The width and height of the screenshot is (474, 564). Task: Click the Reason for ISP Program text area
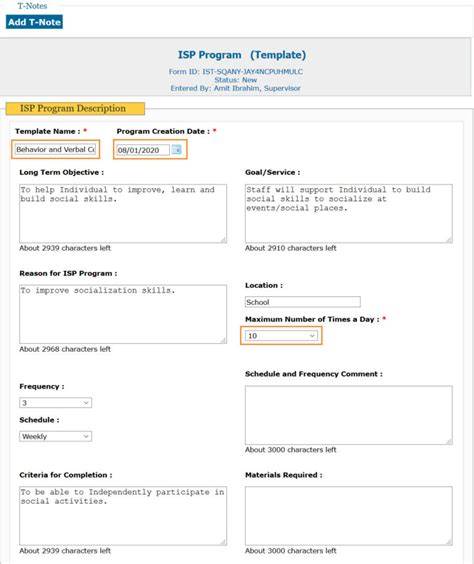(x=123, y=314)
